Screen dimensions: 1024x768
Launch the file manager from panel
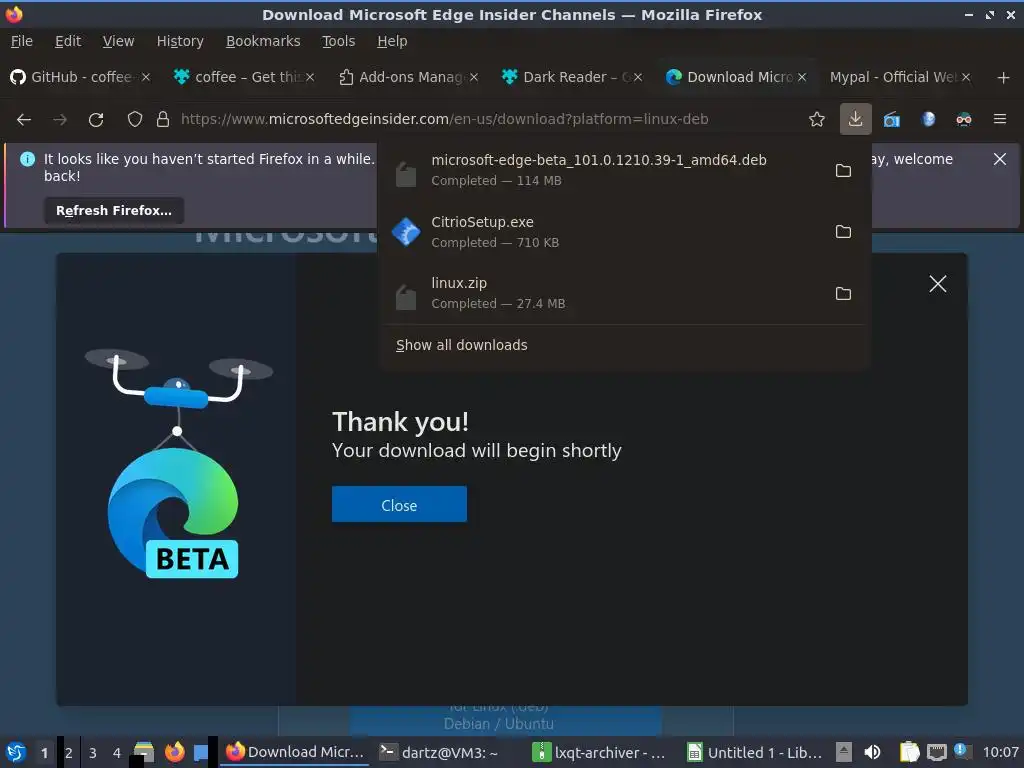point(144,752)
